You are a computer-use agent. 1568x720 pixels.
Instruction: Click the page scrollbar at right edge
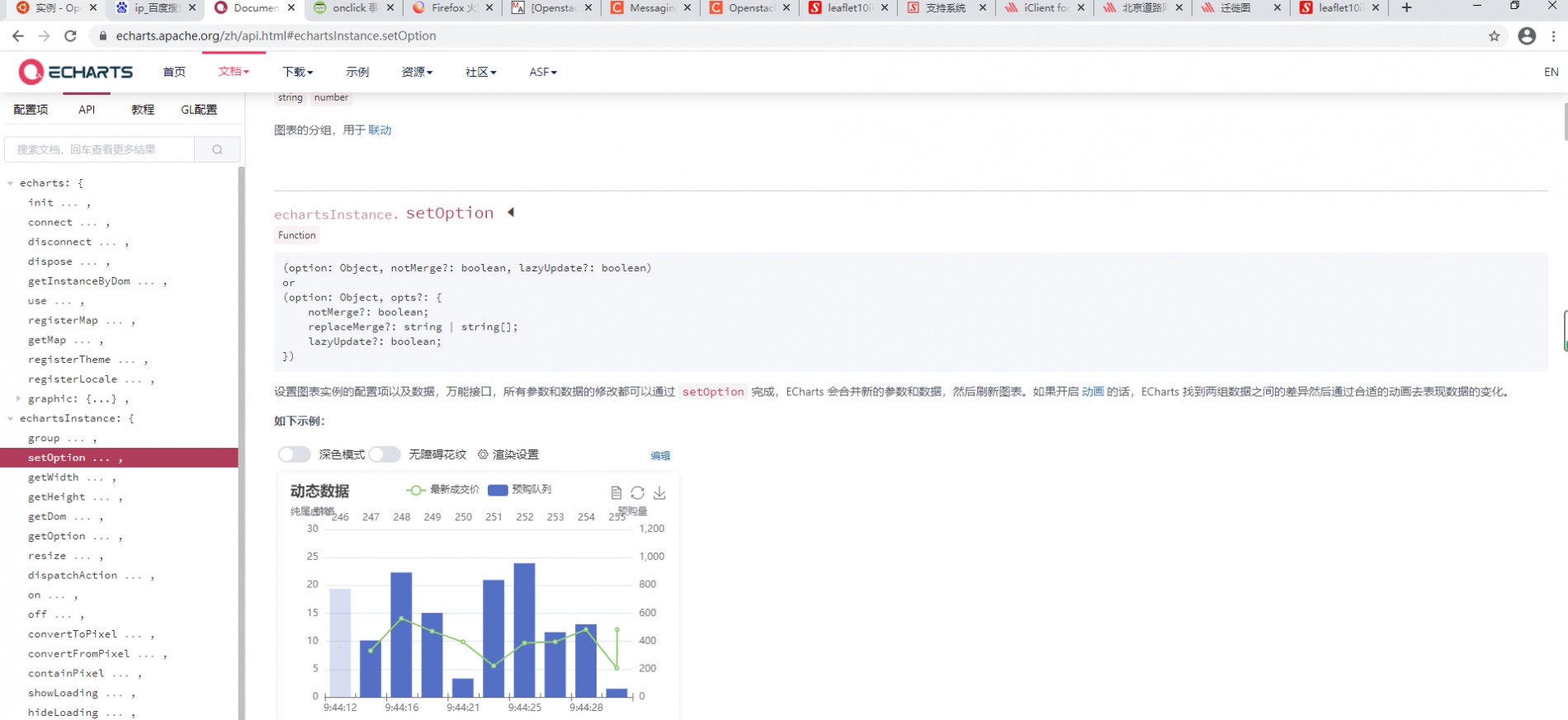point(1565,122)
